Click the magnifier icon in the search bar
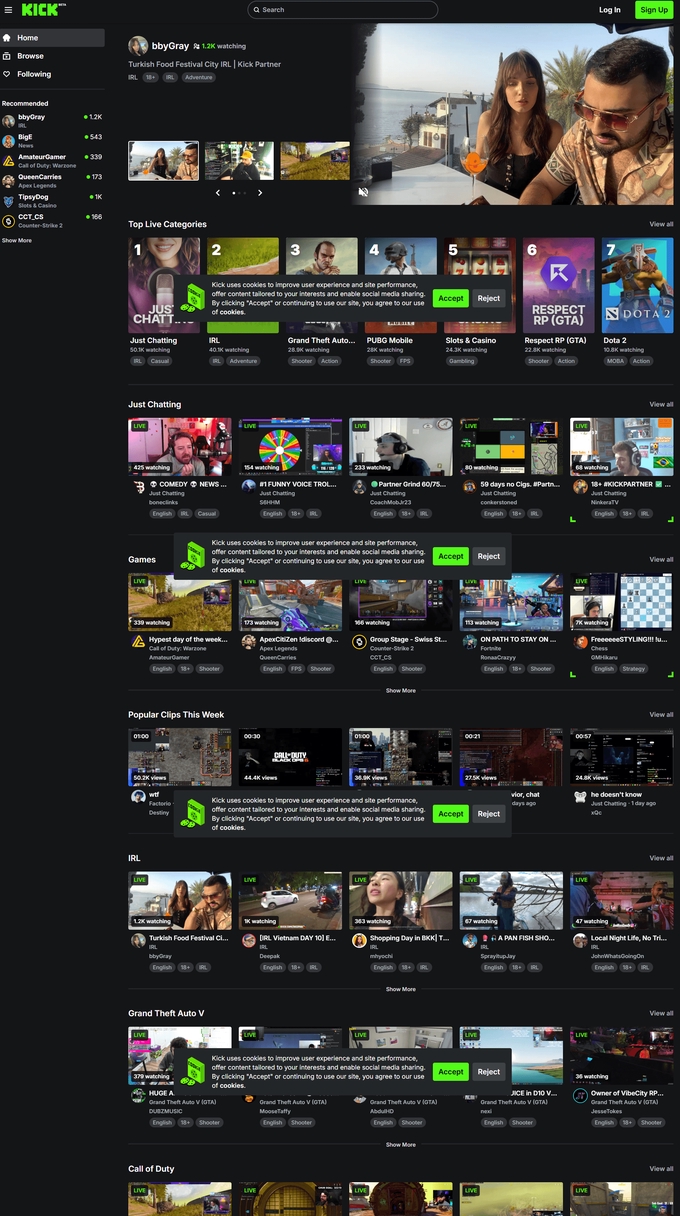The image size is (680, 1216). coord(257,10)
